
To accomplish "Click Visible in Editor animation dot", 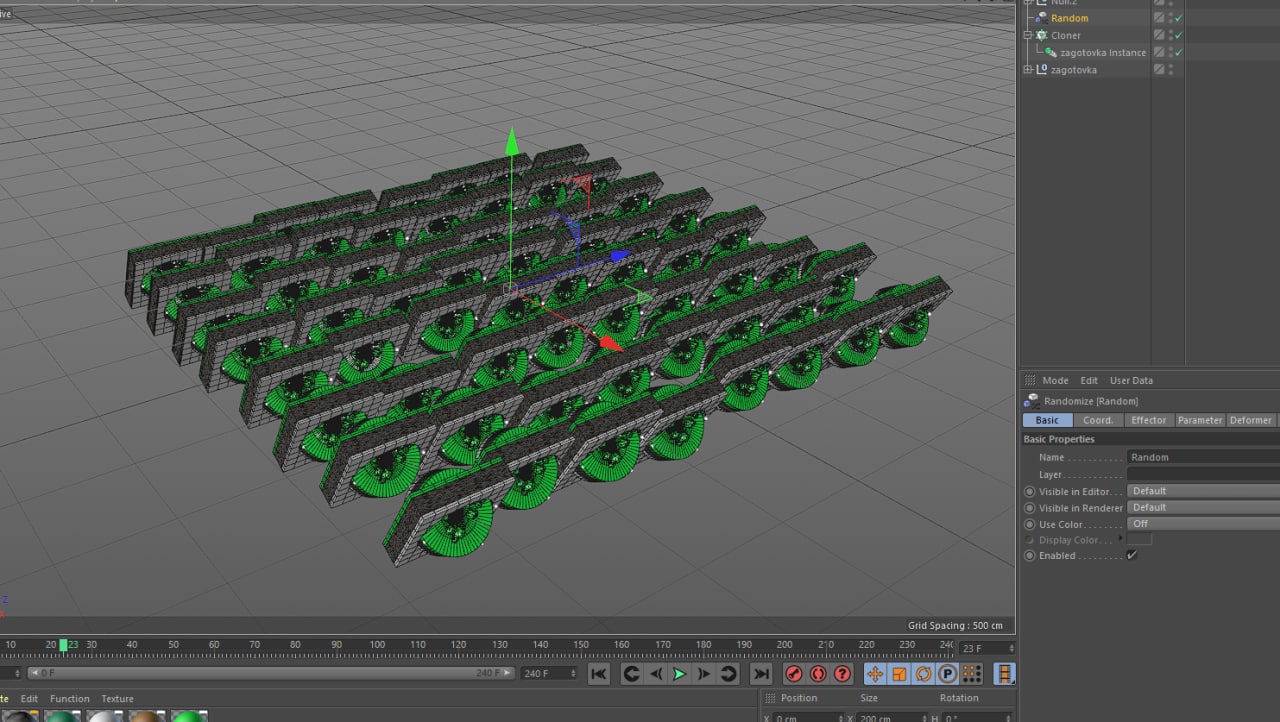I will pos(1029,491).
